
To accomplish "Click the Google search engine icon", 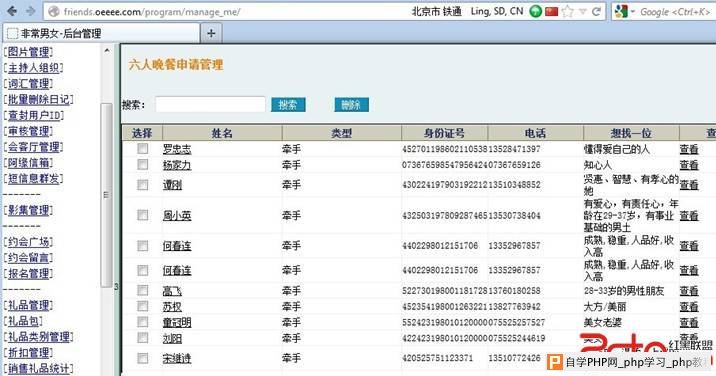I will pos(621,11).
